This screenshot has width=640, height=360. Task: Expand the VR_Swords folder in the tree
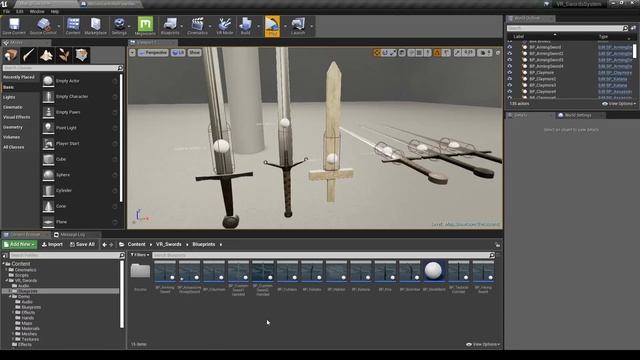pos(7,281)
